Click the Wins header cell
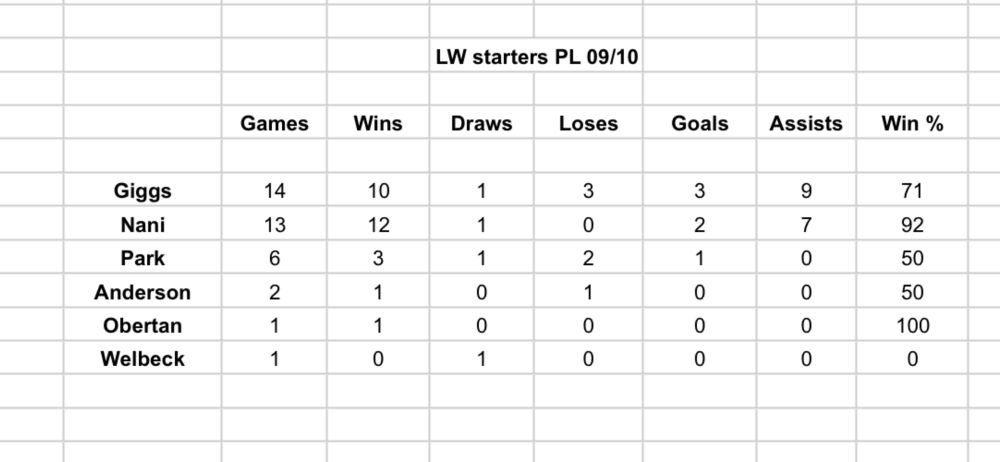 pyautogui.click(x=378, y=123)
